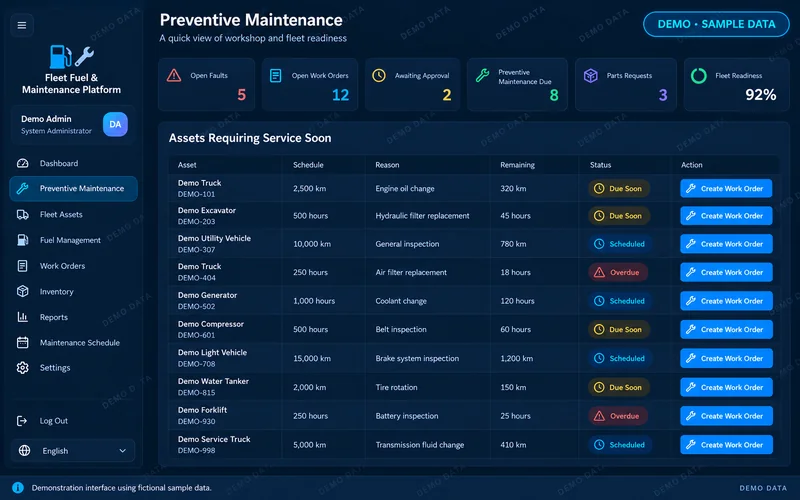Create Work Order for Demo Compressor
Viewport: 800px width, 500px height.
[726, 330]
